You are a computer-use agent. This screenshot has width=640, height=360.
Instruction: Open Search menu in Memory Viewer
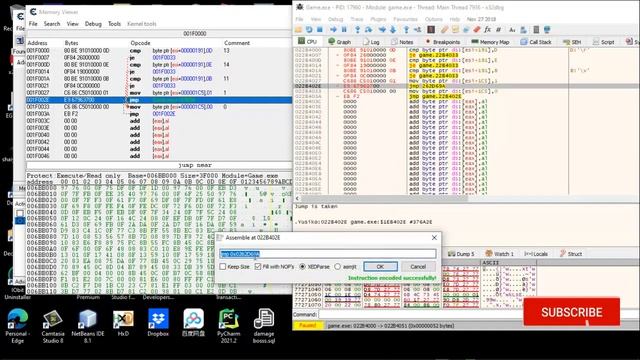point(52,24)
